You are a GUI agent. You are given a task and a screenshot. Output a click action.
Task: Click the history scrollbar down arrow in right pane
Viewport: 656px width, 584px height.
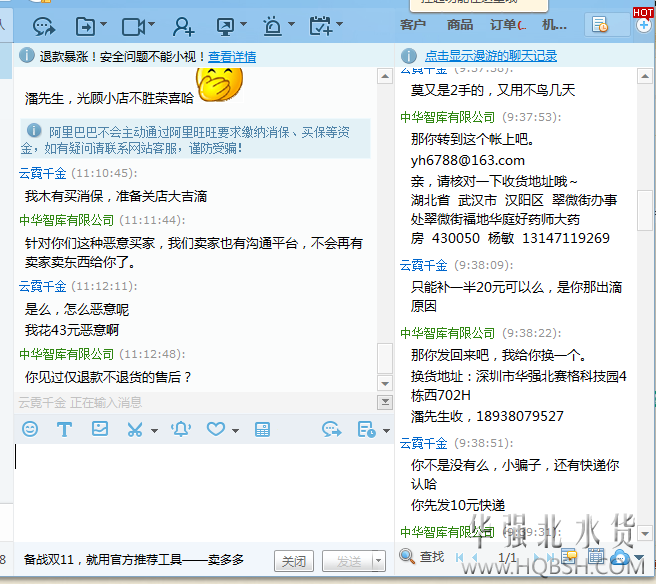(x=645, y=533)
